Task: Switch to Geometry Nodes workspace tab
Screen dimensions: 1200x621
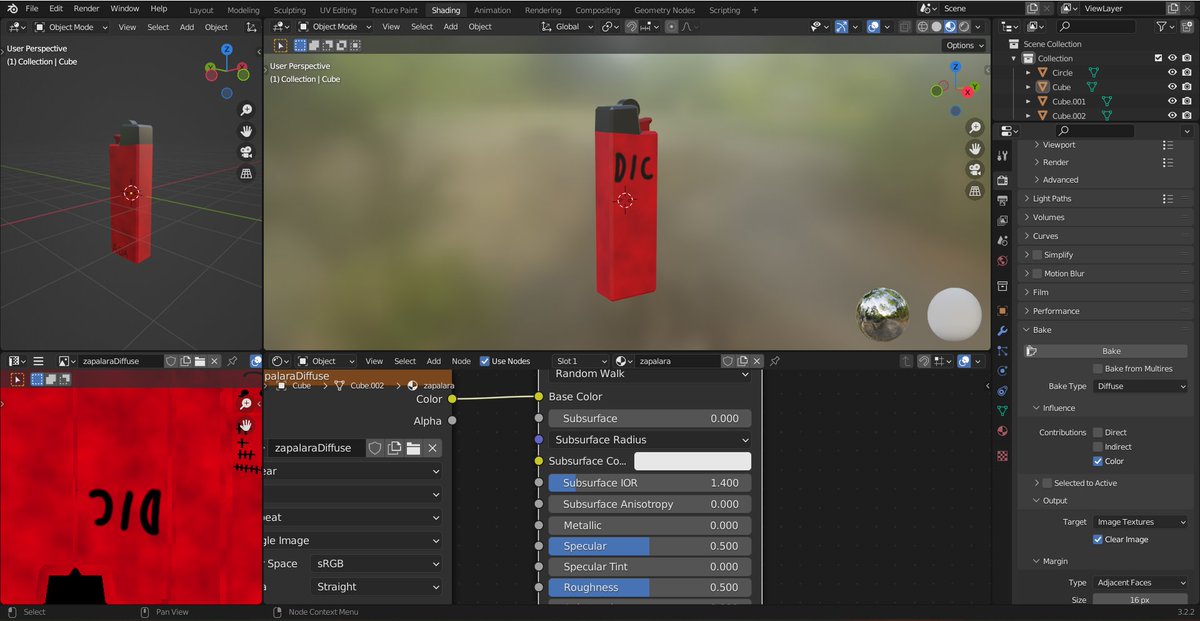Action: pos(664,10)
